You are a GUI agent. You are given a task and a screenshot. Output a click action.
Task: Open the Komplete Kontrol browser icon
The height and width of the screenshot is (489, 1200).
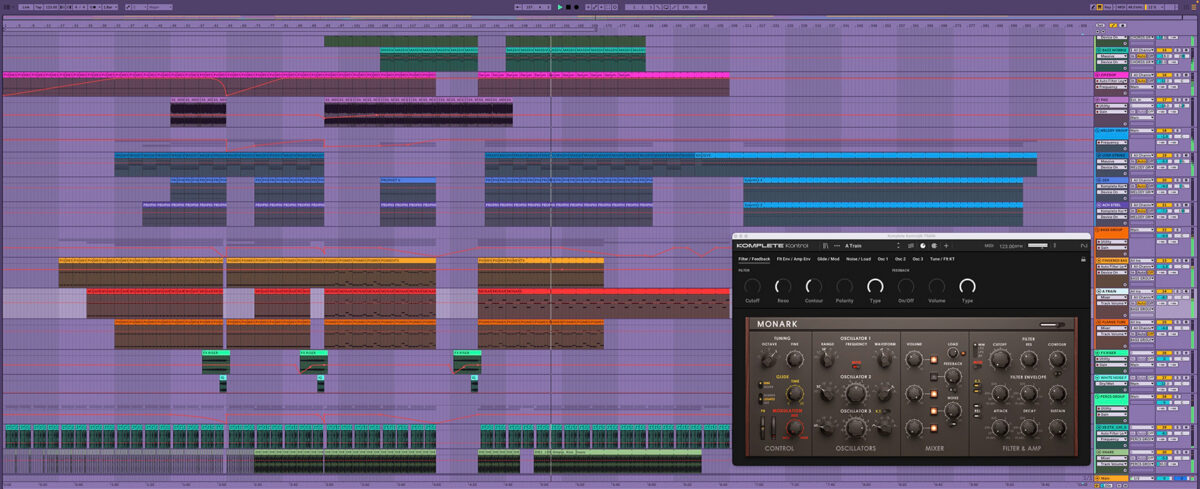point(825,246)
